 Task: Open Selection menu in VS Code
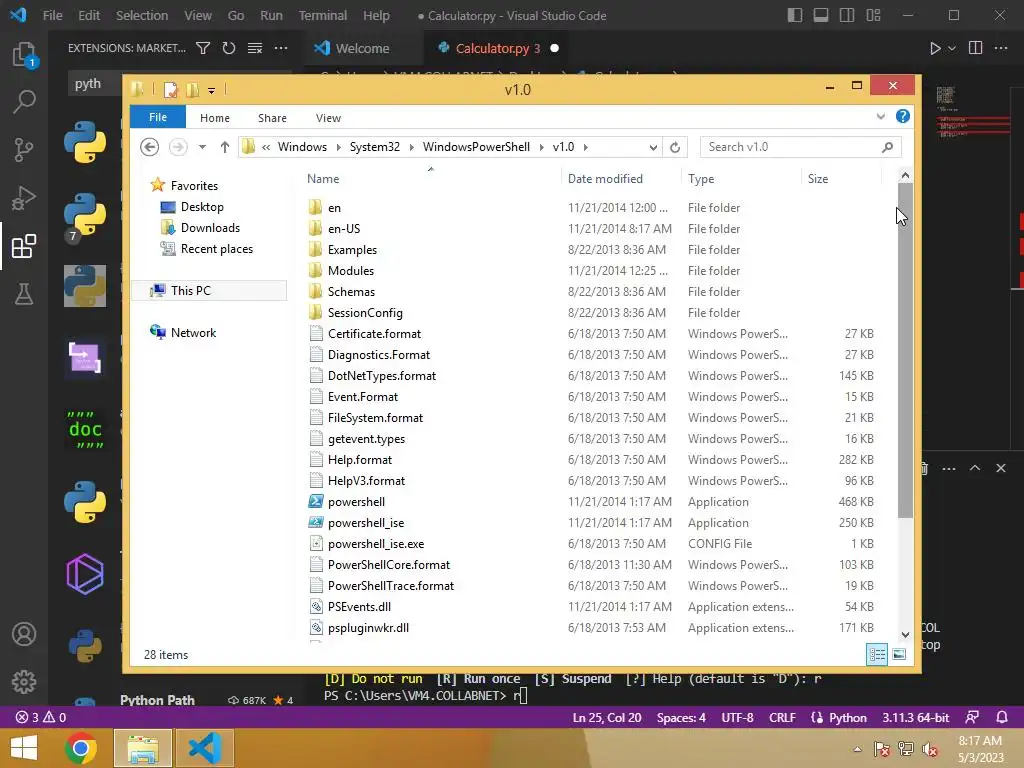(x=142, y=15)
